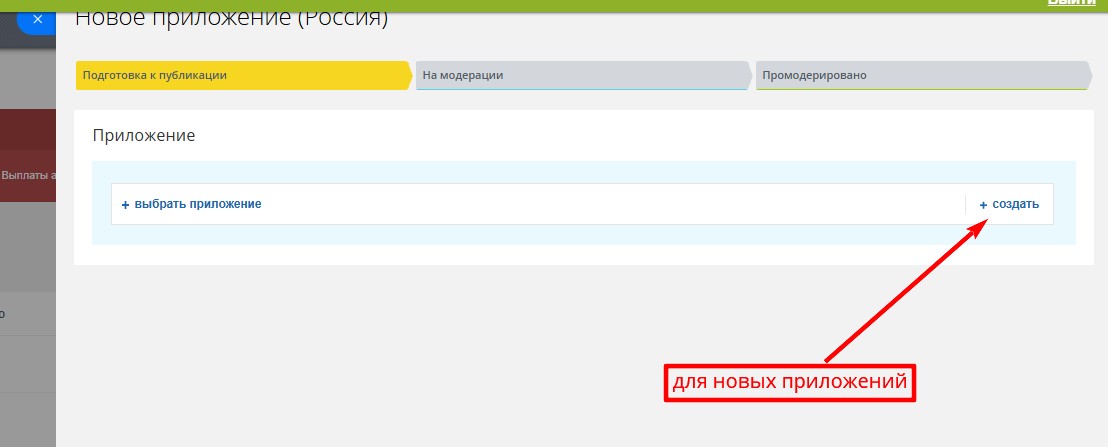Viewport: 1108px width, 447px height.
Task: Open the 'Выплаты' item in the dimmed sidebar
Action: tap(28, 174)
